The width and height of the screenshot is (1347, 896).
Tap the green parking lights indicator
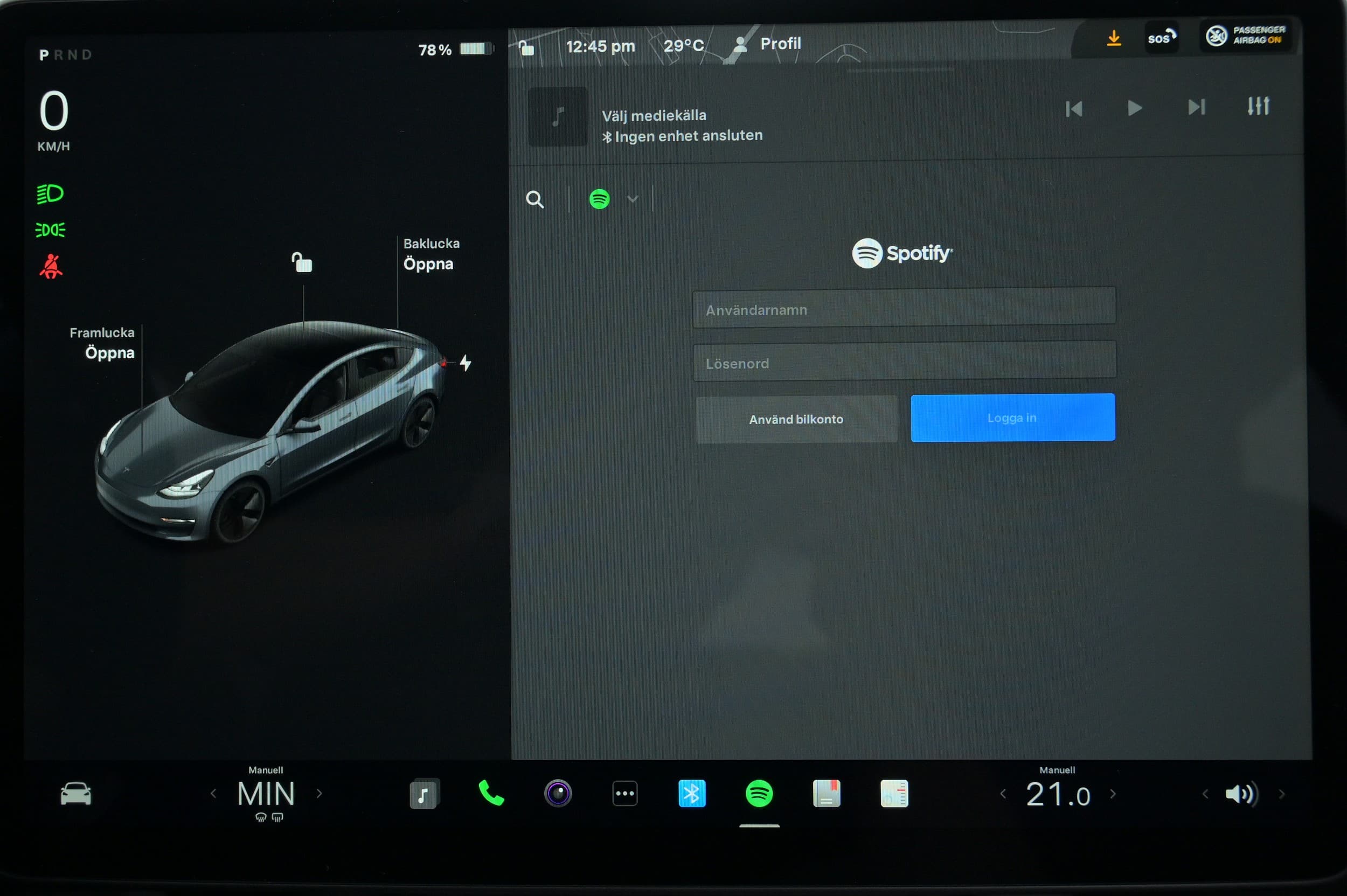pos(50,230)
